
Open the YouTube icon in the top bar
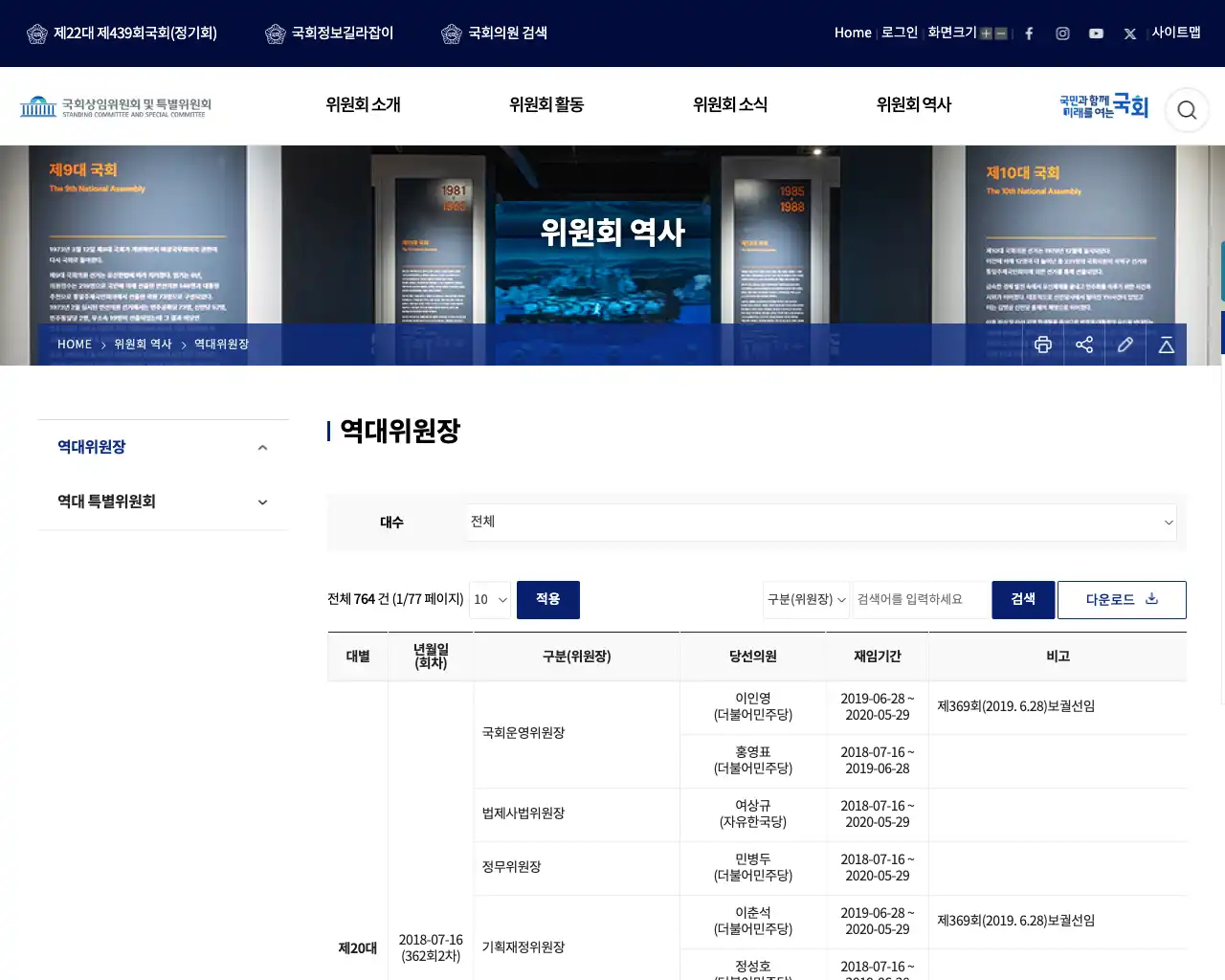coord(1096,33)
